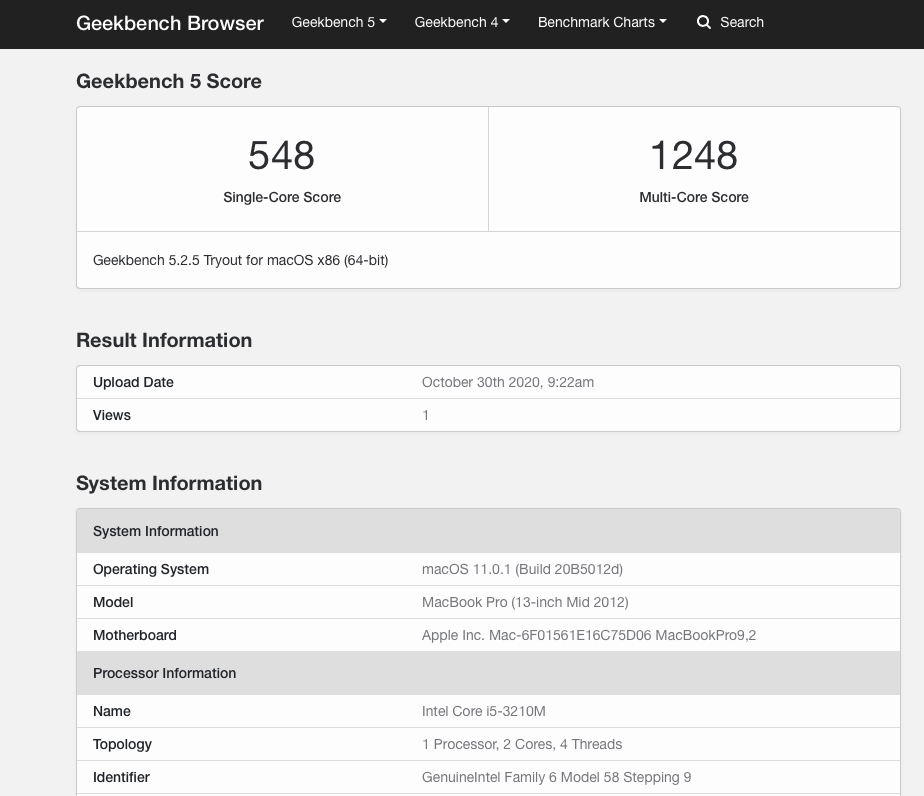This screenshot has width=924, height=796.
Task: Select the MacBook Pro 13-inch Mid 2012 value
Action: pos(525,602)
